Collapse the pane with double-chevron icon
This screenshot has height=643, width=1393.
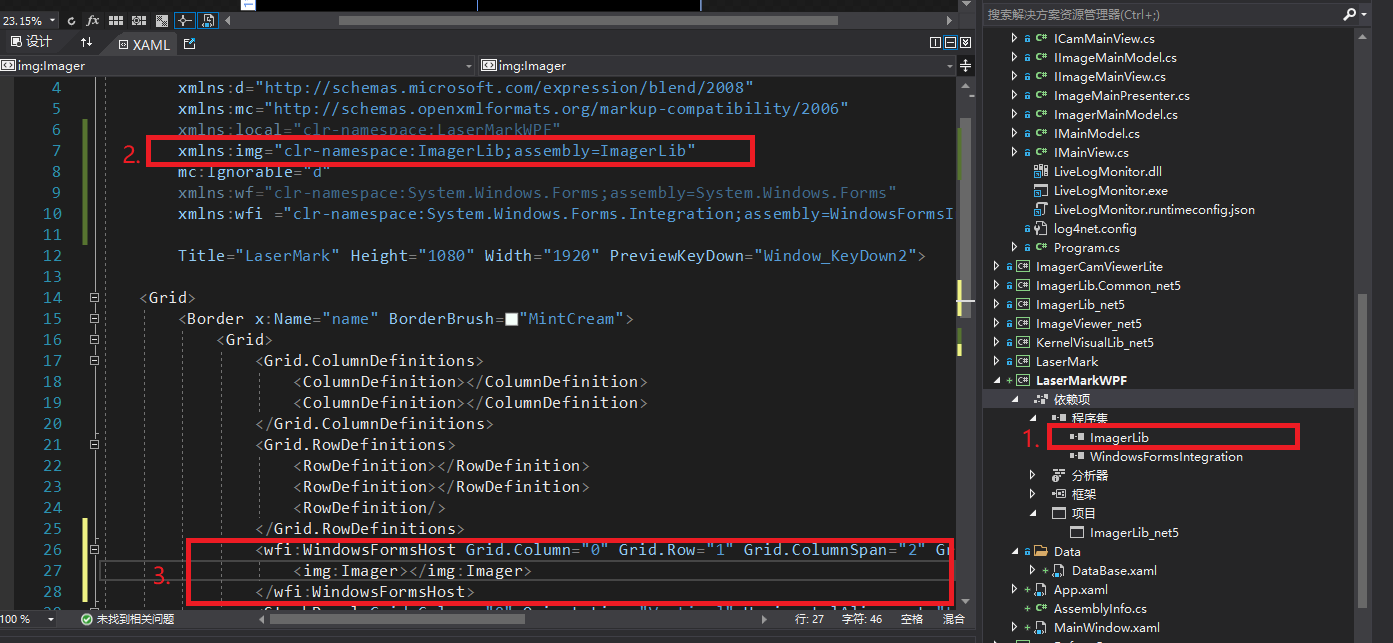pyautogui.click(x=965, y=42)
